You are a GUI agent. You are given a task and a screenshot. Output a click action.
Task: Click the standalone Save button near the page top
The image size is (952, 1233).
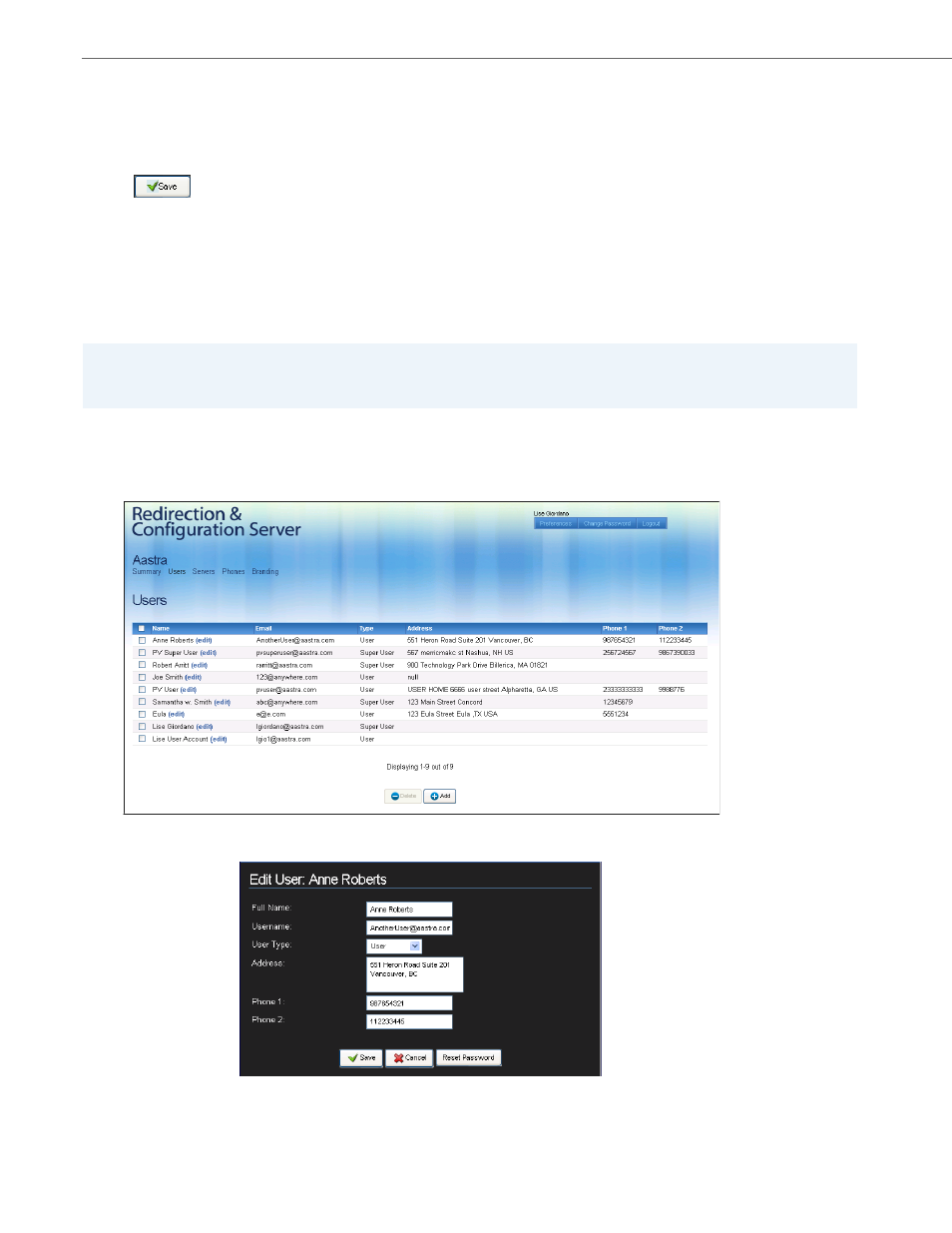162,187
